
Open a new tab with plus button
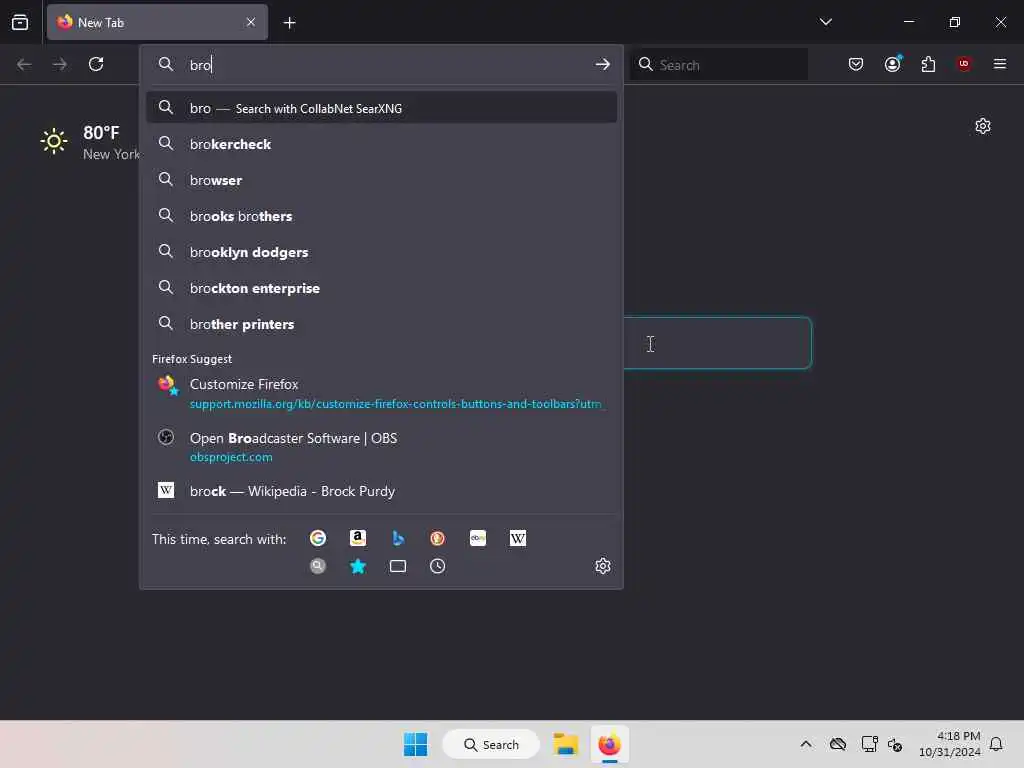pyautogui.click(x=289, y=23)
